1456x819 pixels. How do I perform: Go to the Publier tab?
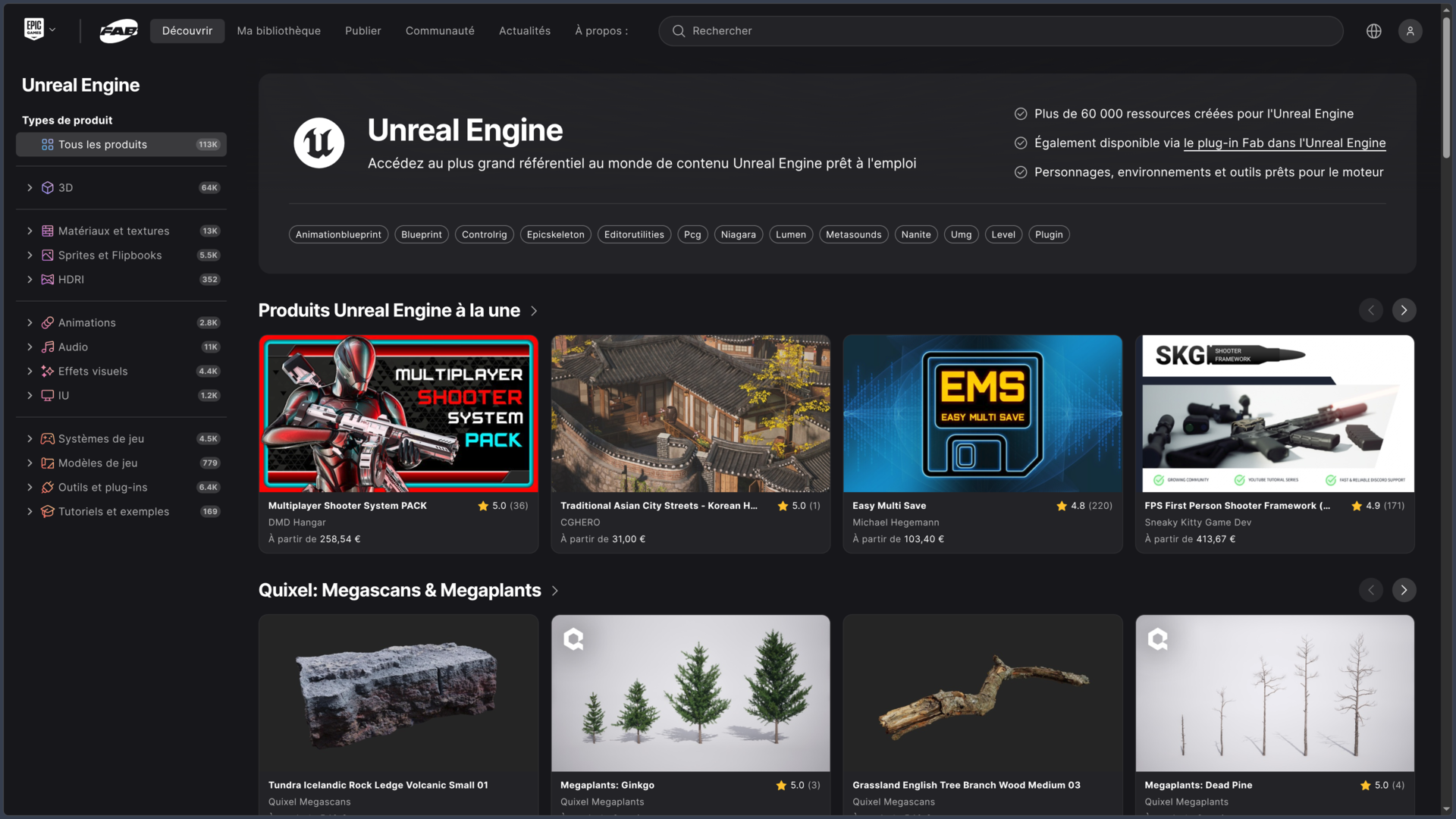coord(362,31)
